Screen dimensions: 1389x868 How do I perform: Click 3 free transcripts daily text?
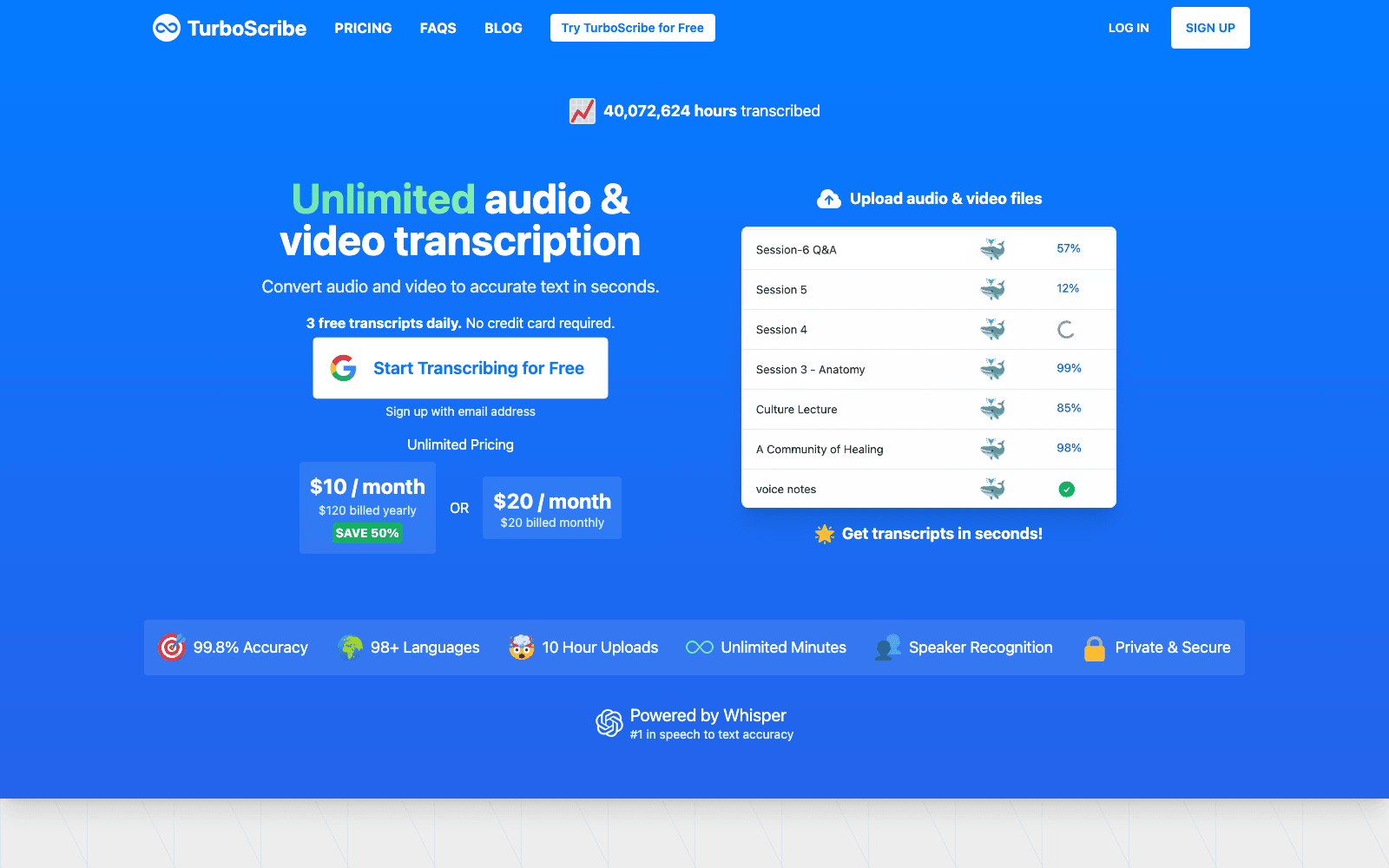(x=384, y=323)
